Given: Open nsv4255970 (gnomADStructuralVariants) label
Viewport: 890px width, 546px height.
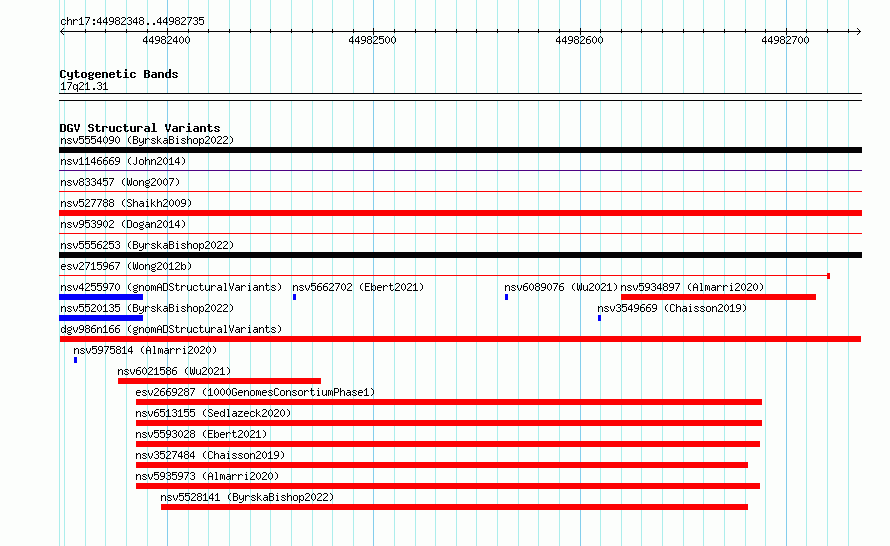Looking at the screenshot, I should [171, 287].
